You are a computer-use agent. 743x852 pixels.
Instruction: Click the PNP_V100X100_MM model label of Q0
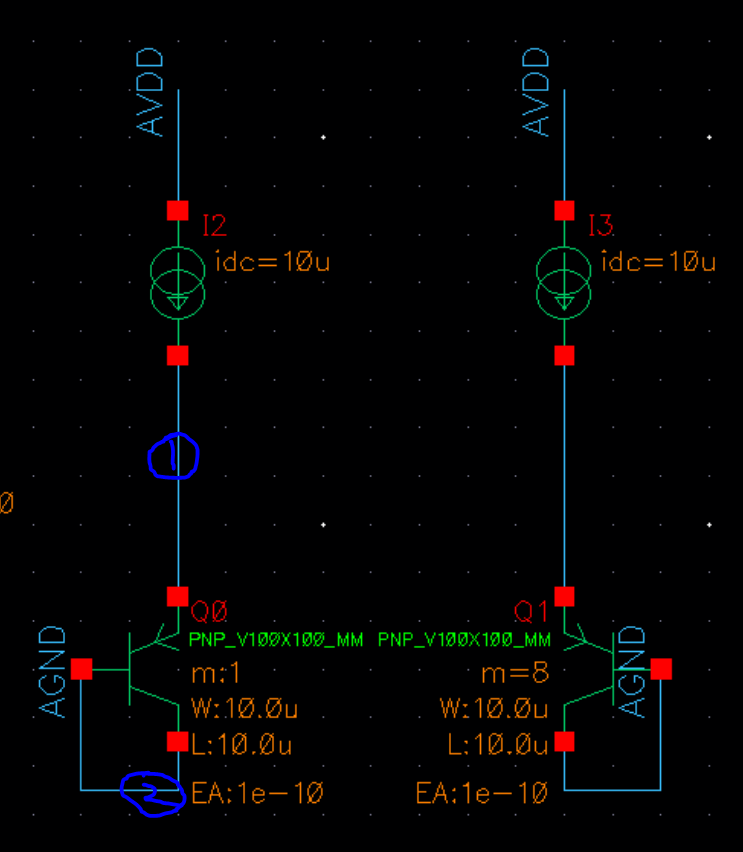(x=276, y=640)
